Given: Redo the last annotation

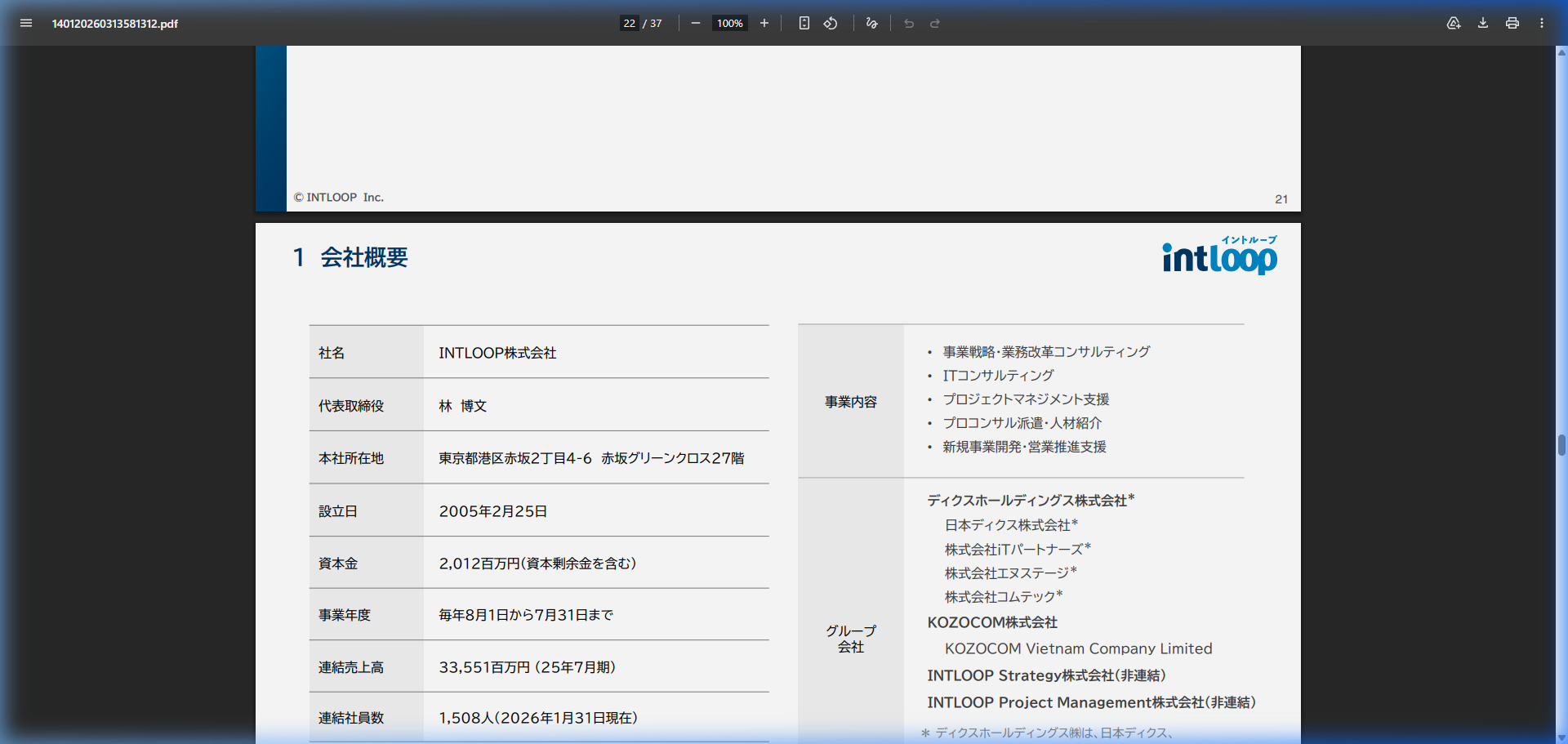Looking at the screenshot, I should click(933, 23).
